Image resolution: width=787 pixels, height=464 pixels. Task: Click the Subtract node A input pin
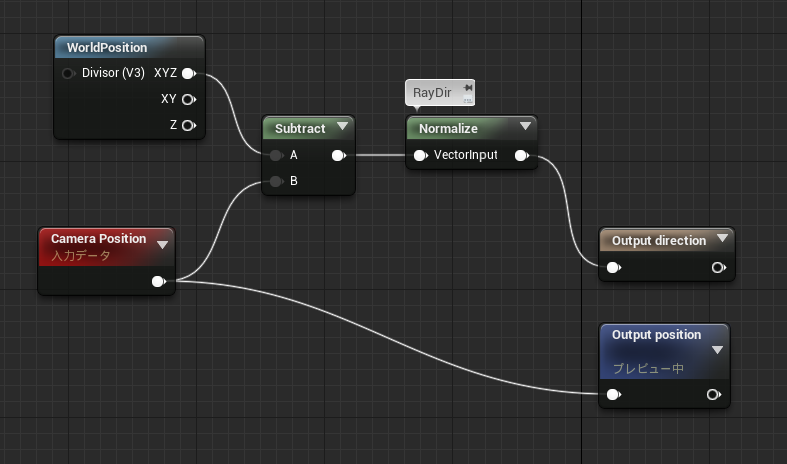(x=276, y=155)
